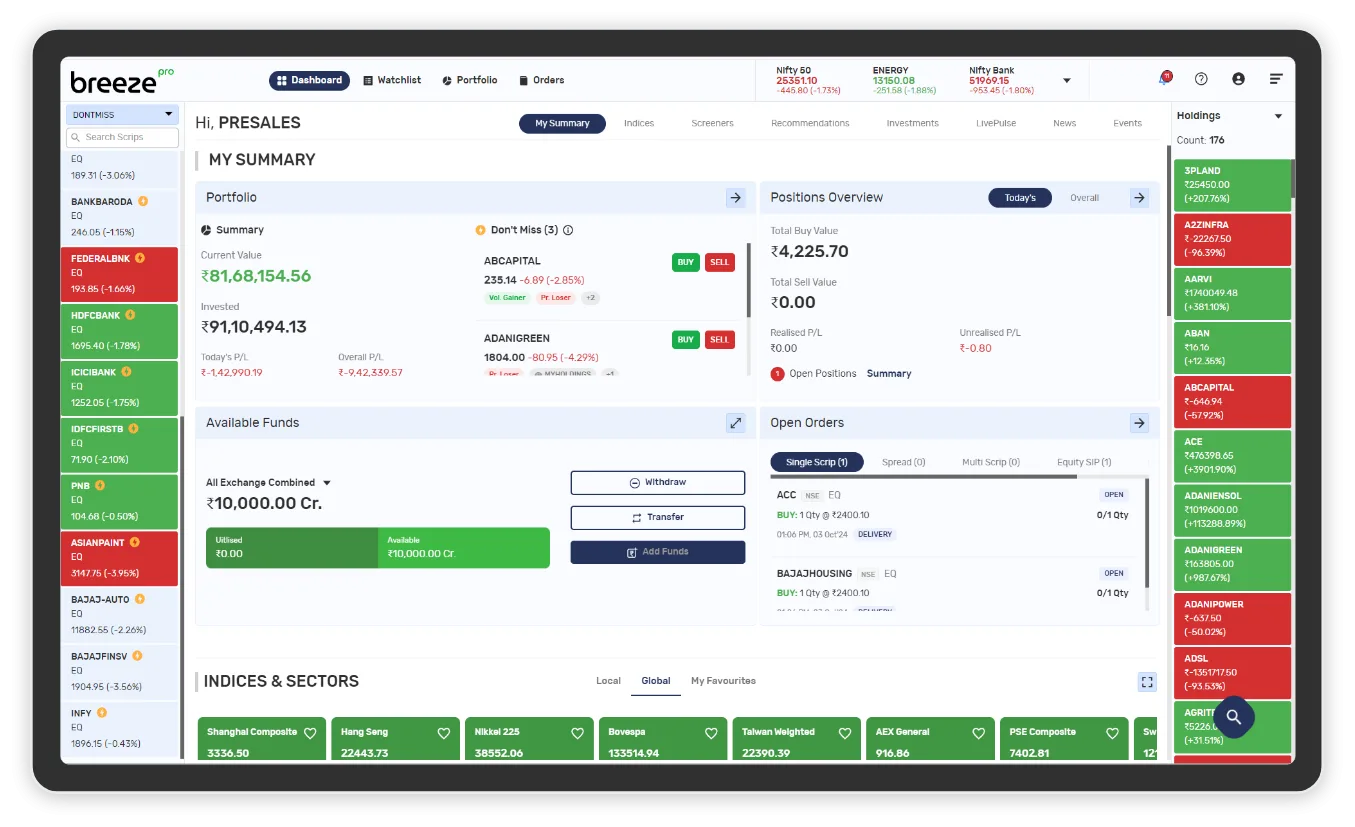Click the INFY orange badge icon

[x=102, y=713]
